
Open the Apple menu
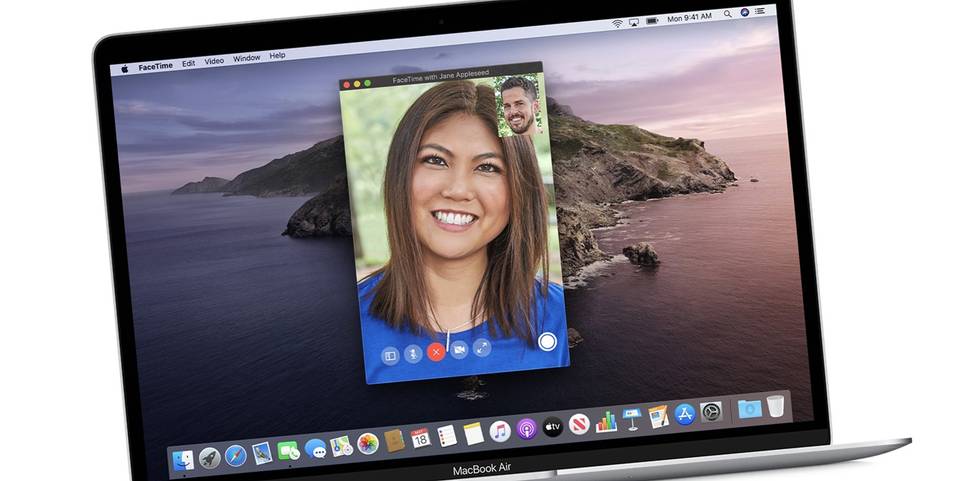click(125, 69)
